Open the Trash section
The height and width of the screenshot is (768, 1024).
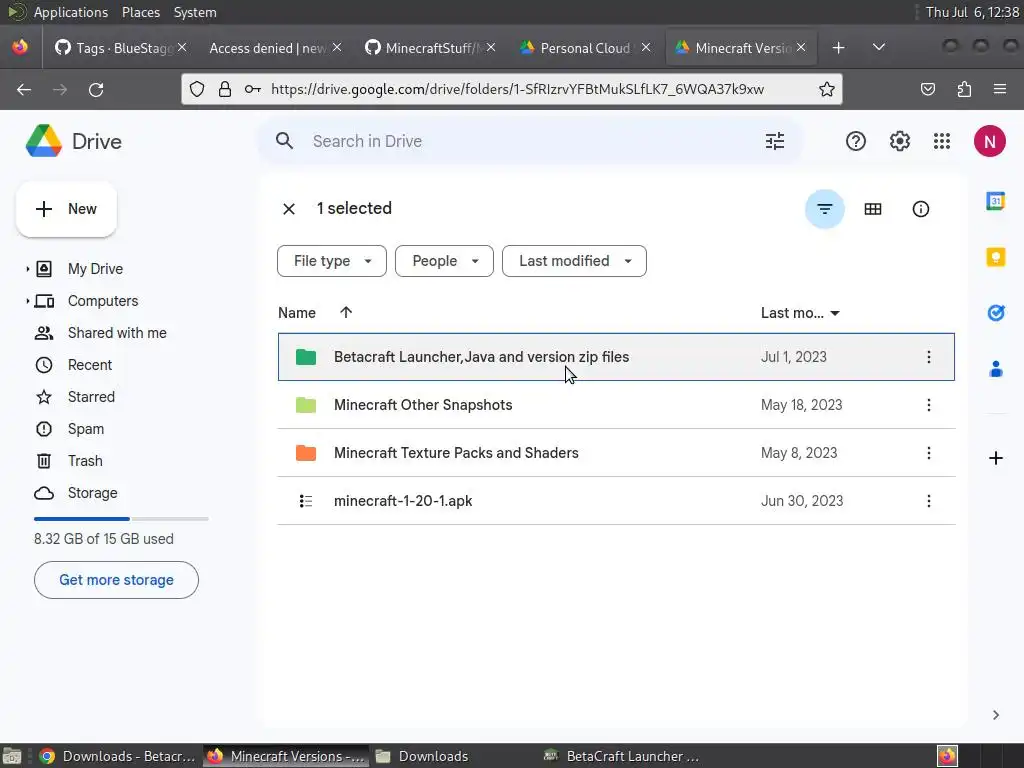click(x=85, y=461)
